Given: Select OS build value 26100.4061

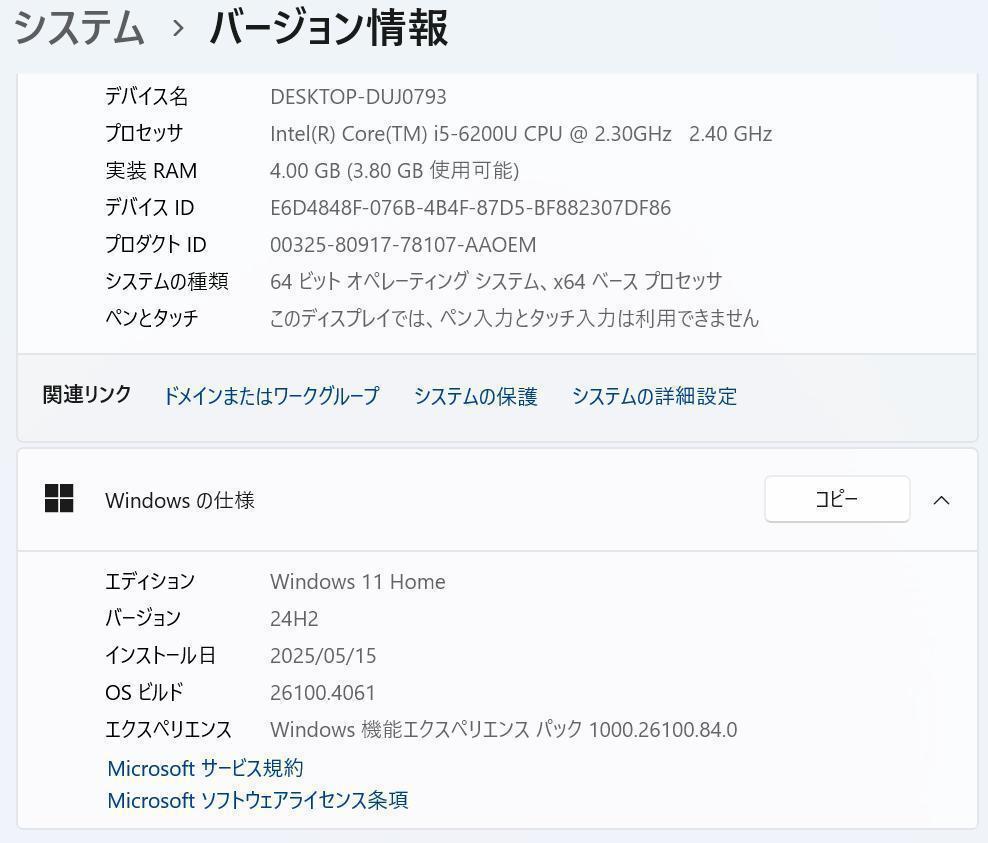Looking at the screenshot, I should pyautogui.click(x=323, y=693).
